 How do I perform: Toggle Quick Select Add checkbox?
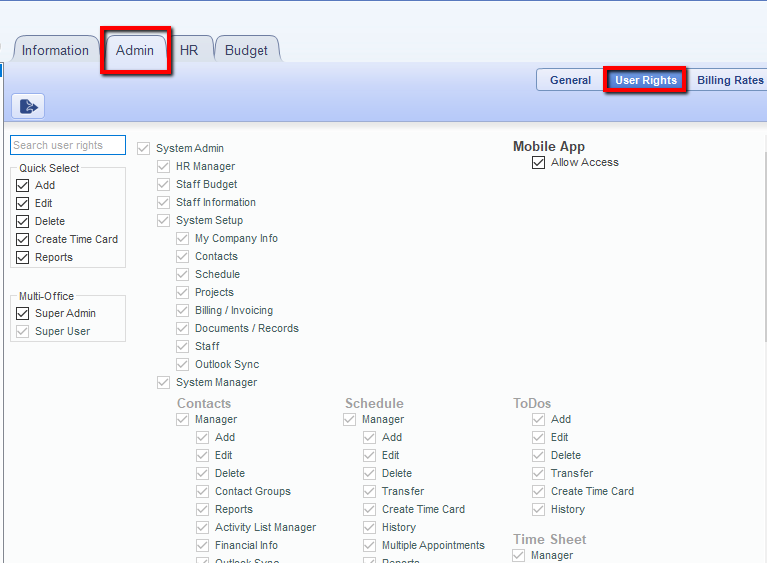coord(23,185)
